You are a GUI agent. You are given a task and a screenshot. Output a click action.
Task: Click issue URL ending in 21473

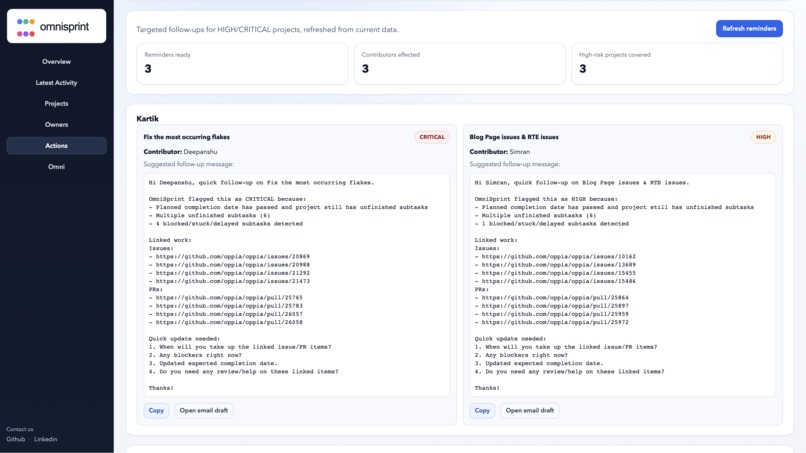(233, 281)
